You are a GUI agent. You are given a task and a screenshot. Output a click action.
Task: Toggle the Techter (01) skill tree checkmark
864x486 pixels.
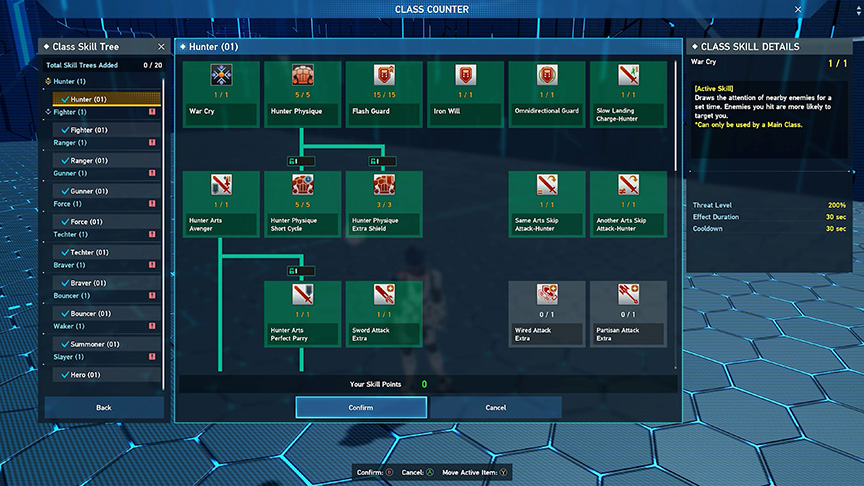click(x=65, y=253)
